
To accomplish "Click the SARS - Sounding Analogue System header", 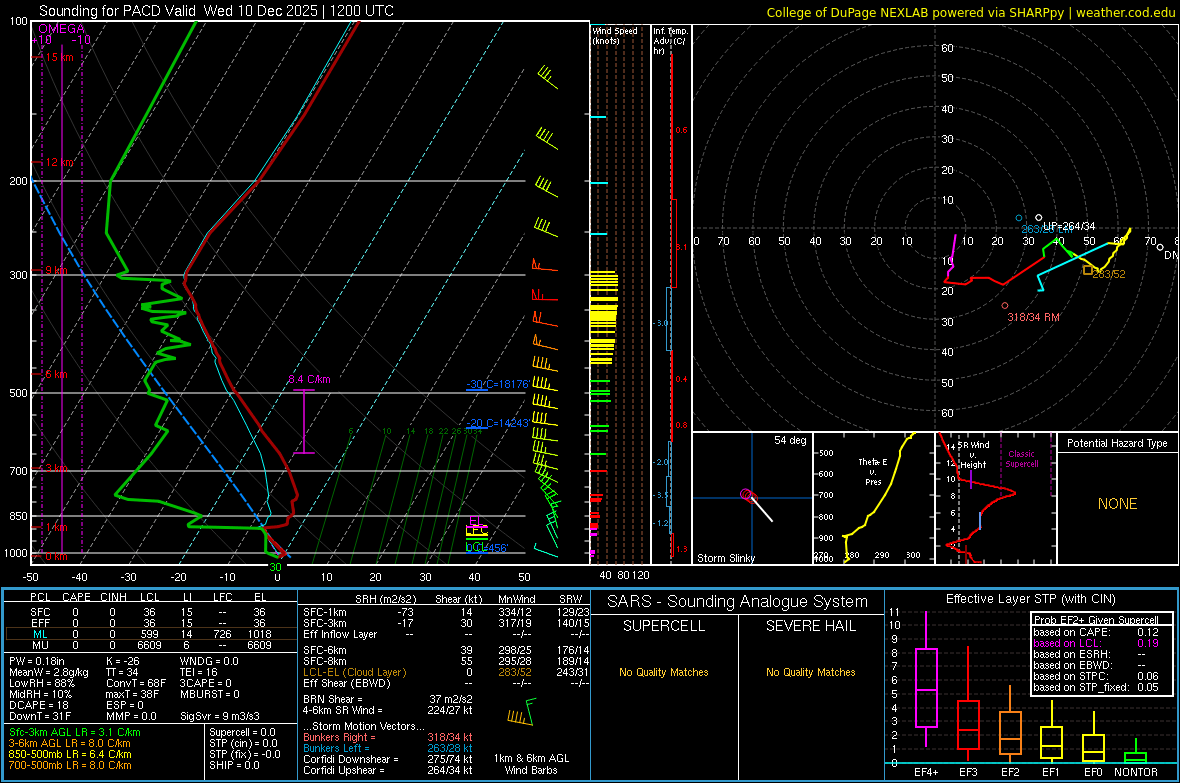I will (738, 602).
